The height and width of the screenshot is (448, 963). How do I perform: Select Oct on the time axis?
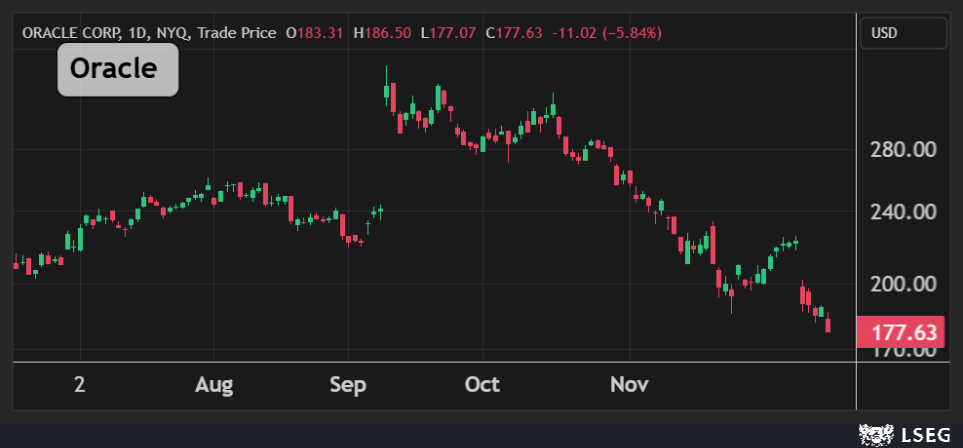[x=482, y=385]
